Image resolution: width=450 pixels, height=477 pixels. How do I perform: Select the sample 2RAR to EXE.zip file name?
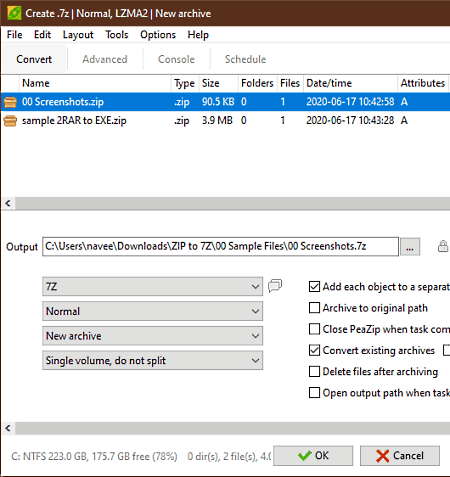pos(74,120)
